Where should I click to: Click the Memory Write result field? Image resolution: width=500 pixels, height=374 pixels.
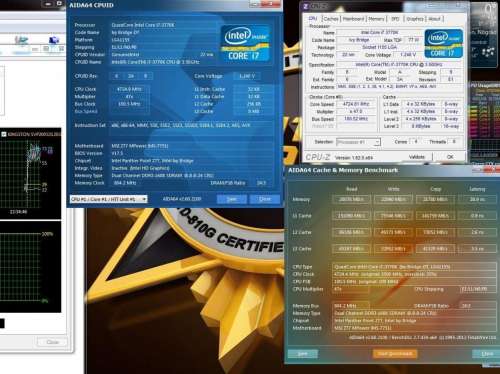tap(393, 199)
